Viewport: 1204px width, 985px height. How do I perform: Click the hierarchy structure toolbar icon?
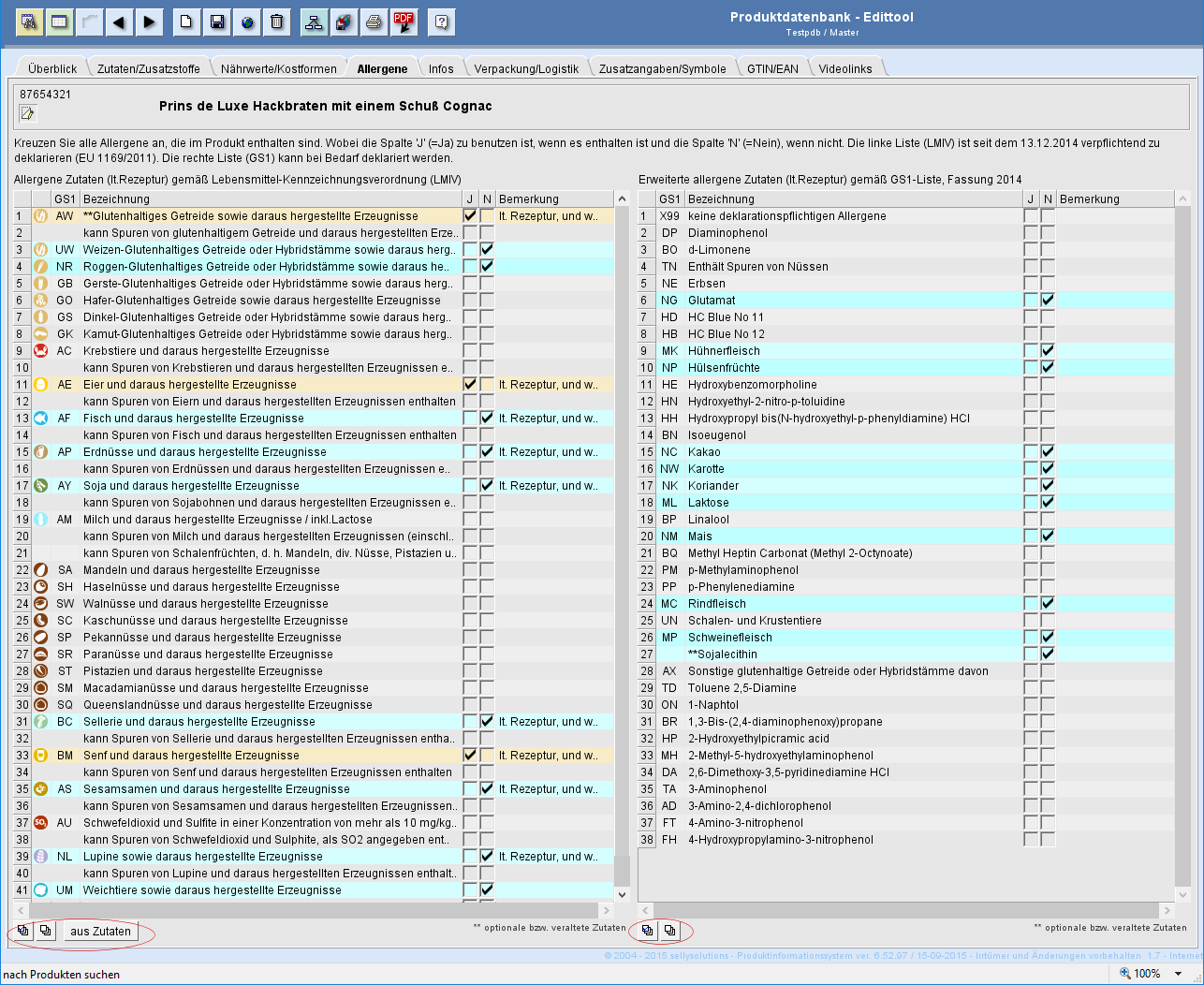(314, 22)
